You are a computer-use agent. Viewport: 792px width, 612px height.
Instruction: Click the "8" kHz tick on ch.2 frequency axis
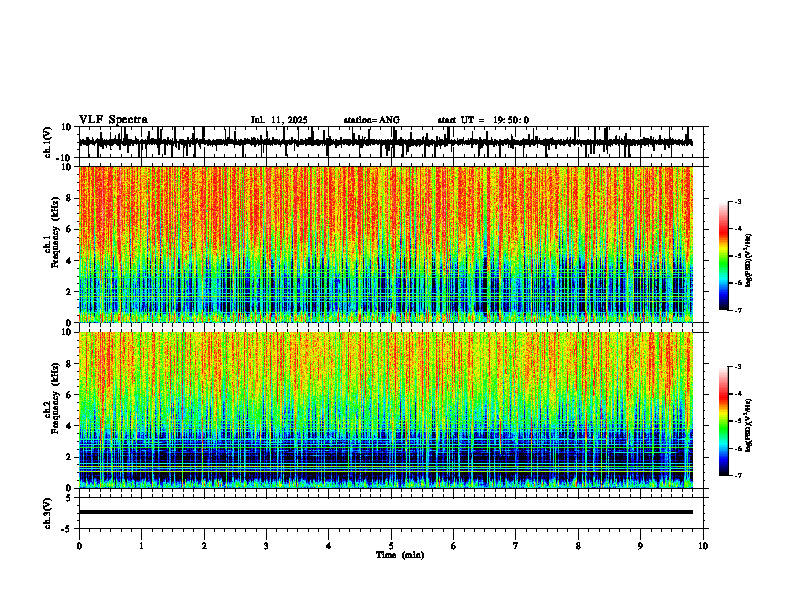click(x=69, y=364)
